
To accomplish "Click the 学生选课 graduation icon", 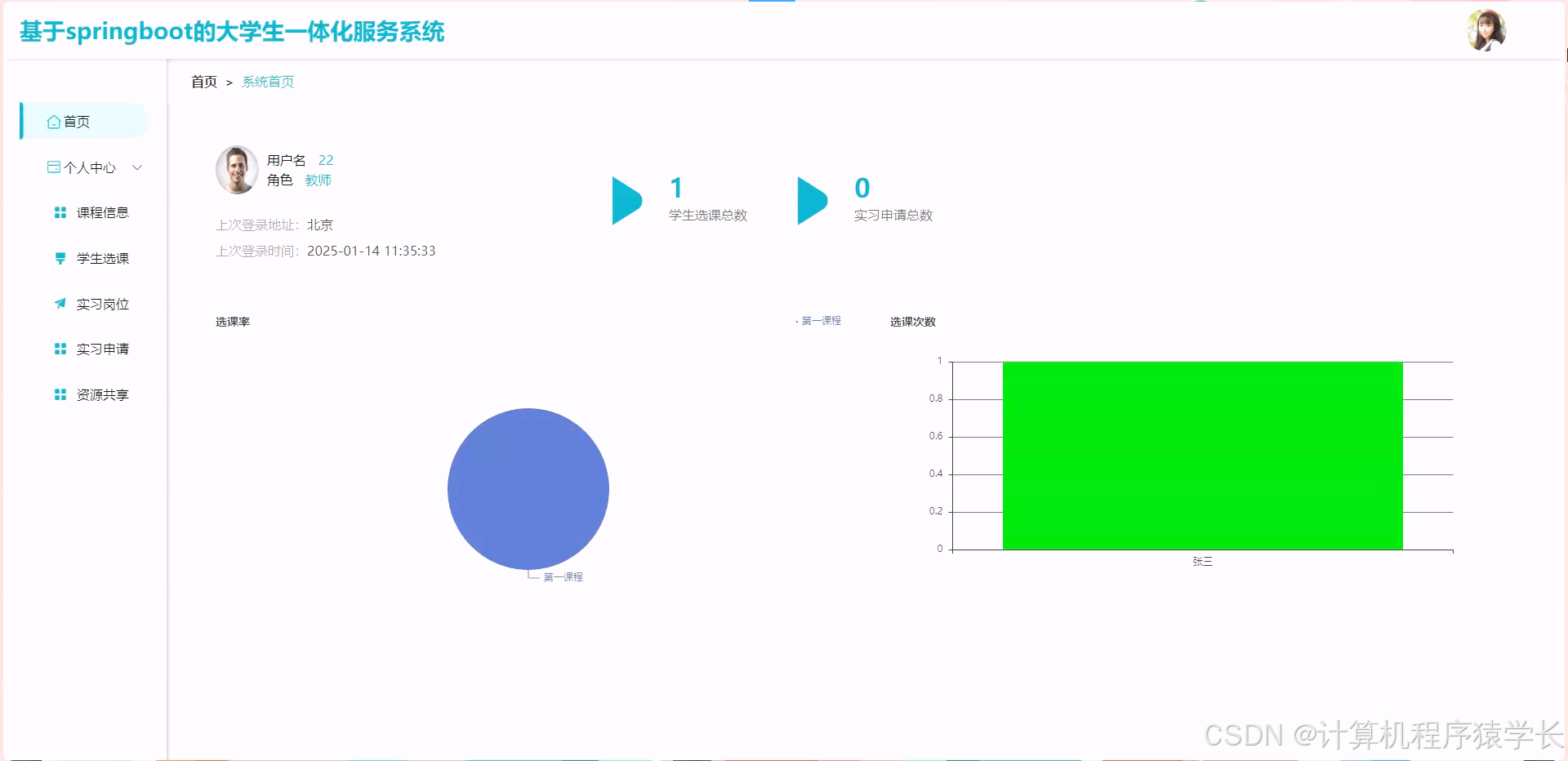I will pyautogui.click(x=59, y=258).
